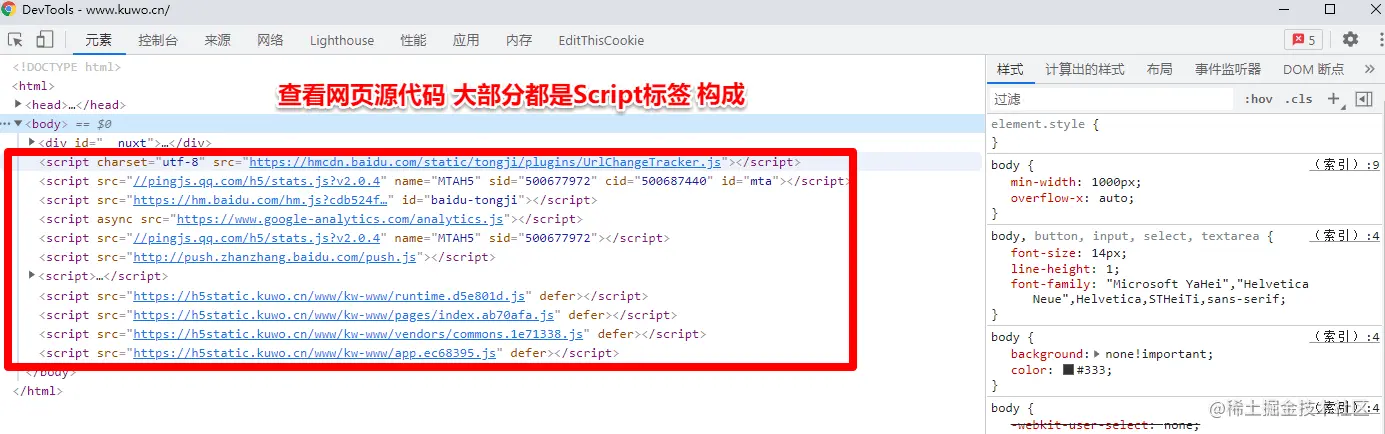The image size is (1385, 434).
Task: Open the 控制台 Console tab
Action: pos(158,40)
